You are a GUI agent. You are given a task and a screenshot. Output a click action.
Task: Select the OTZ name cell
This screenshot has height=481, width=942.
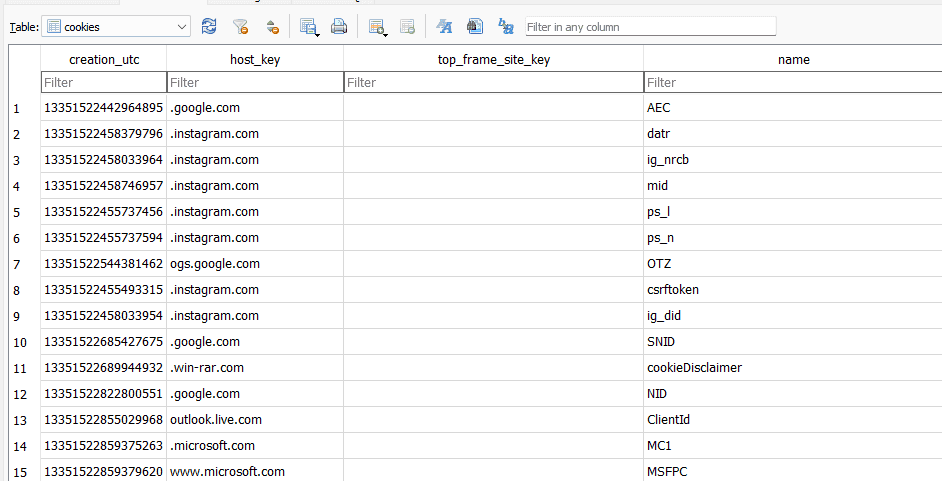click(x=793, y=264)
